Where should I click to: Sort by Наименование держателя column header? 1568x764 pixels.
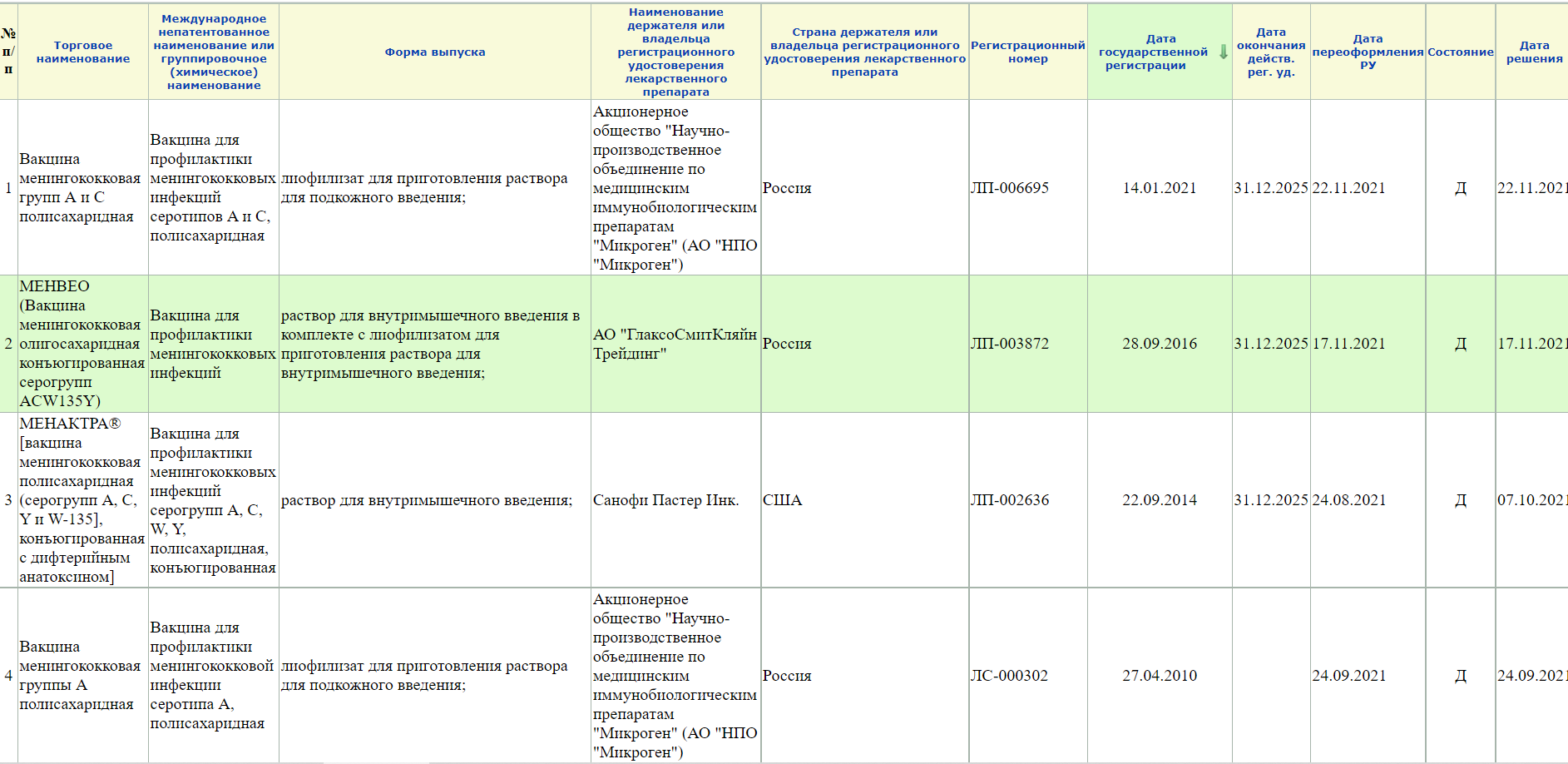[x=676, y=52]
